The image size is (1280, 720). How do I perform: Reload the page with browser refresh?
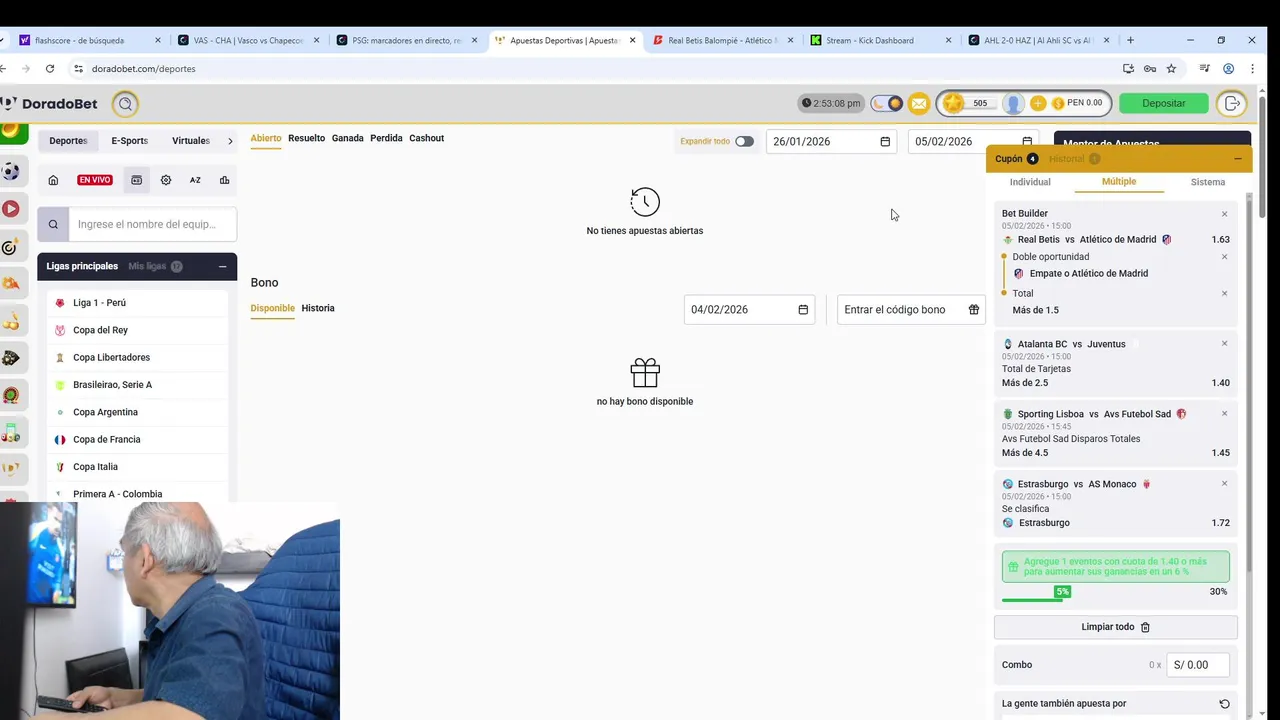tap(50, 69)
